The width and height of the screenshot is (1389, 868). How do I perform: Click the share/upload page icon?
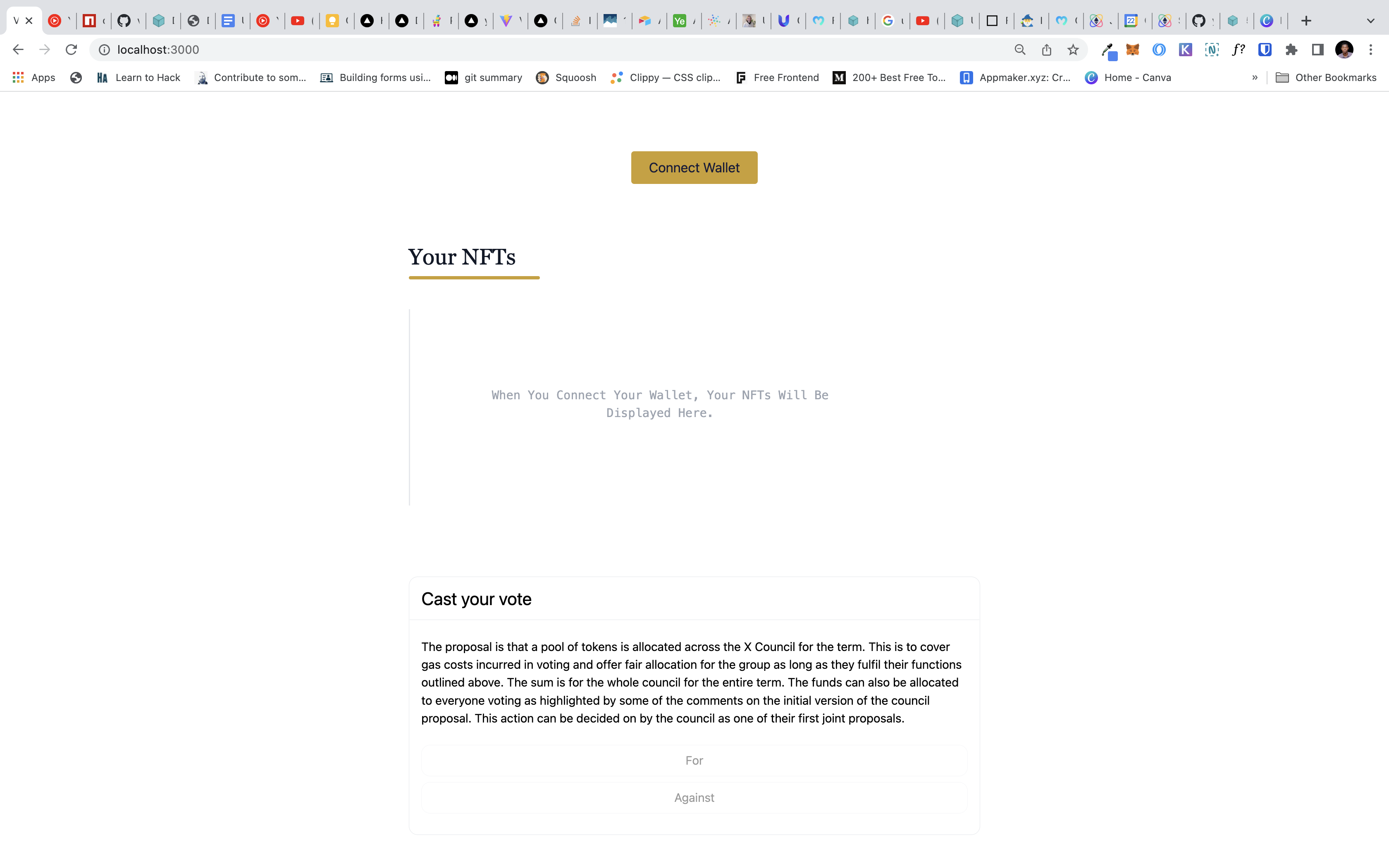click(x=1047, y=49)
